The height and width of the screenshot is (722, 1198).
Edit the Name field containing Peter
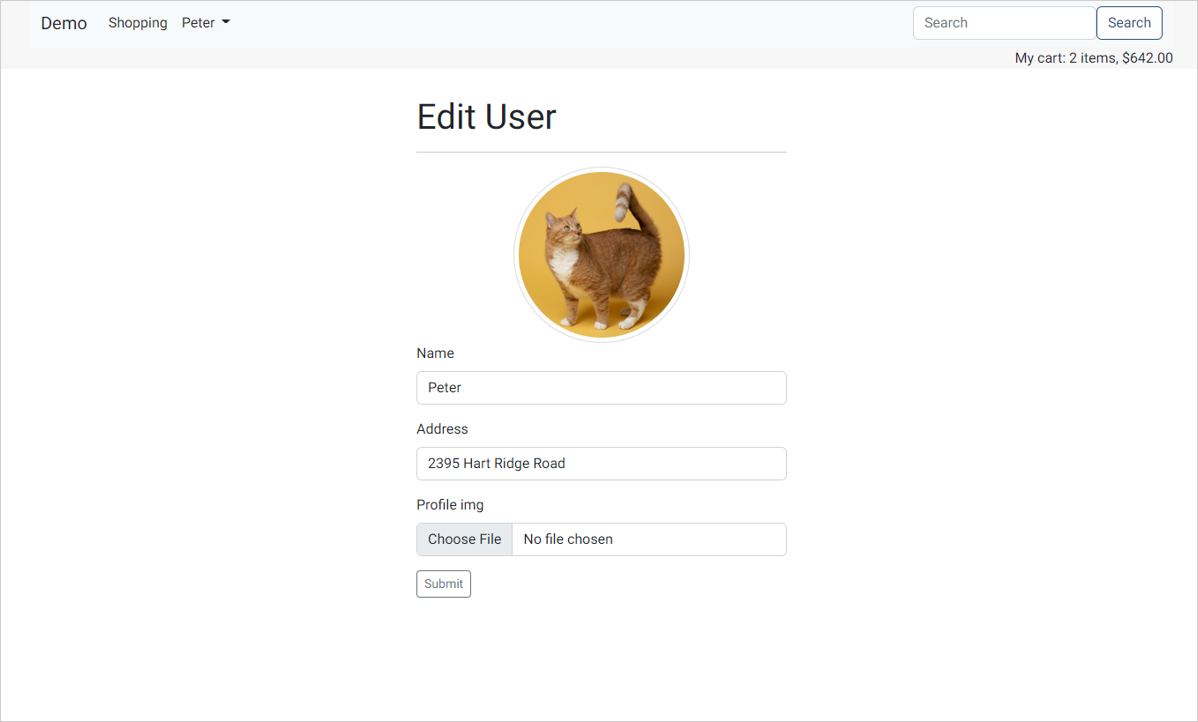tap(601, 388)
